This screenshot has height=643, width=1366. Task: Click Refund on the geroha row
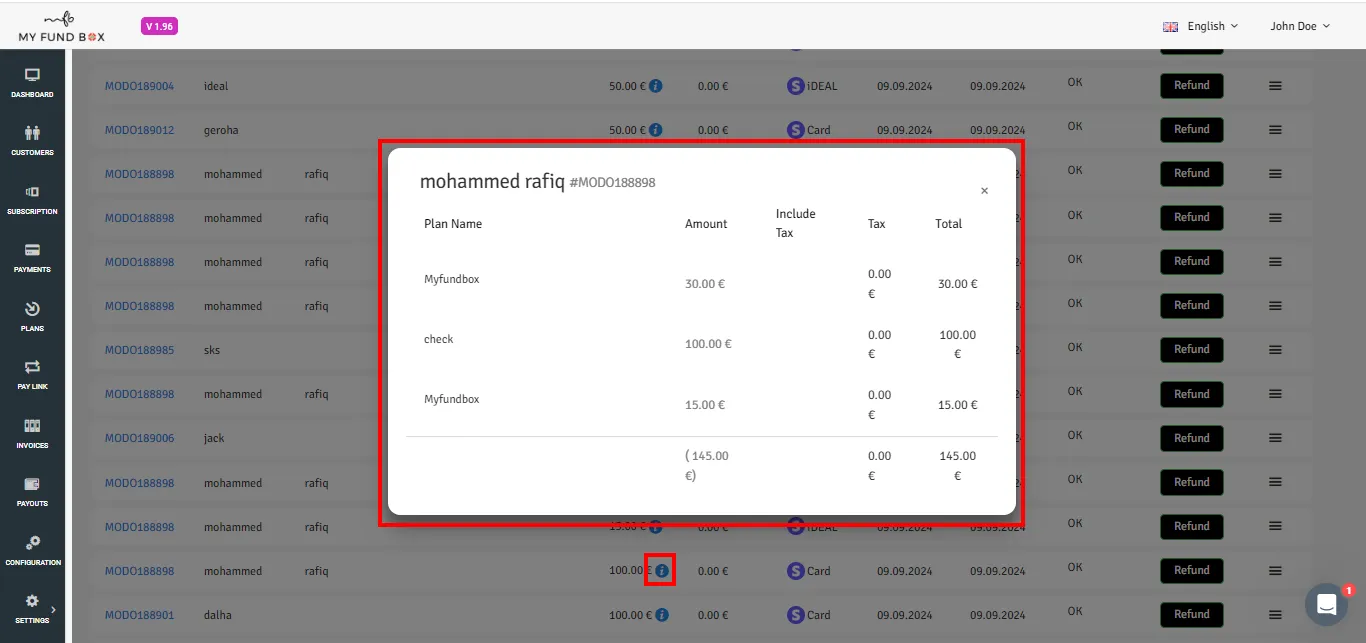pos(1192,129)
